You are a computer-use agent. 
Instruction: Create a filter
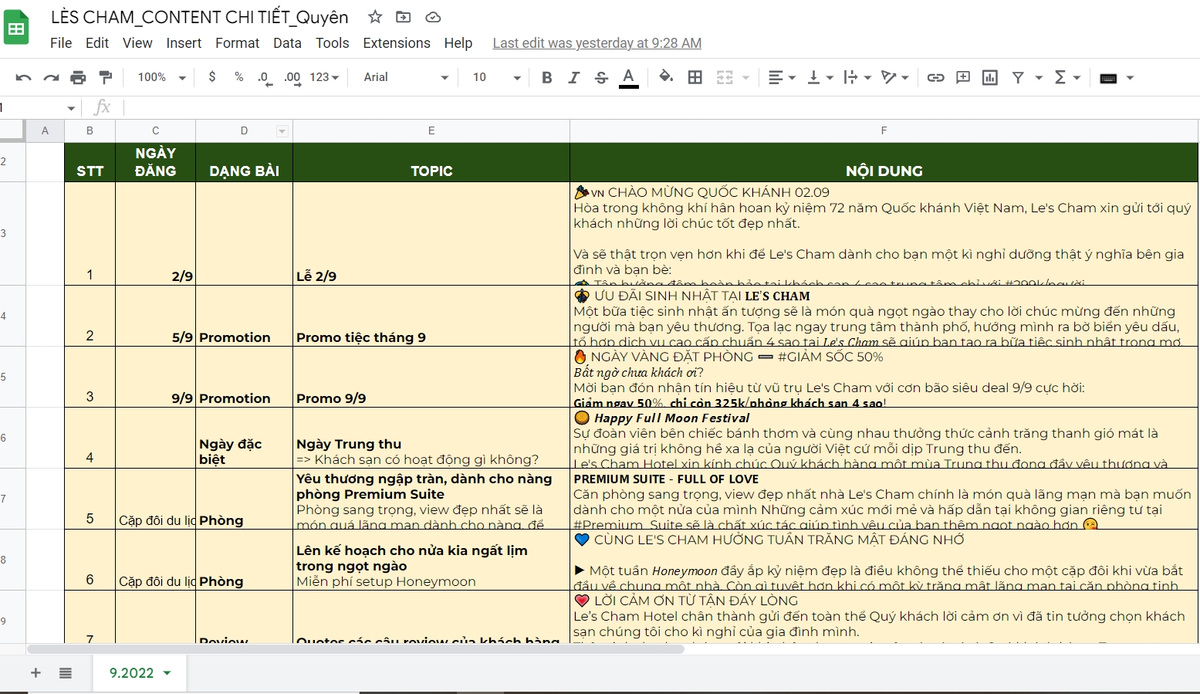point(1018,77)
